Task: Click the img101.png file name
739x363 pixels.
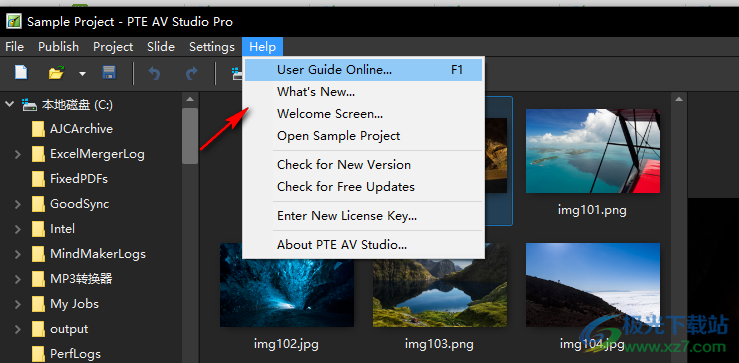Action: (x=592, y=210)
